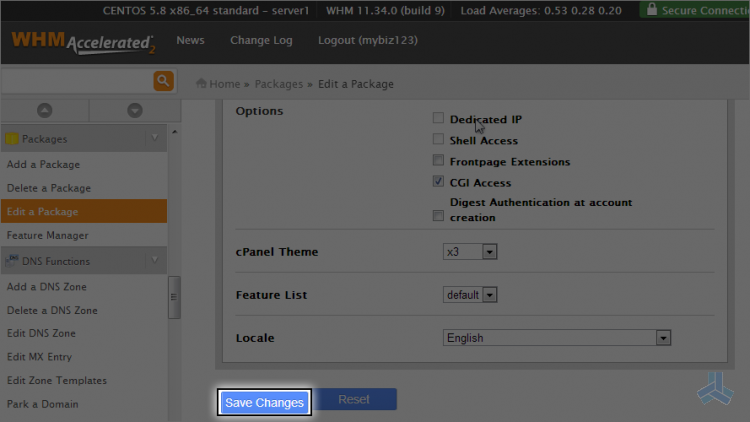Click WHM 11.34.0 (build 9) text
The width and height of the screenshot is (750, 422).
pos(386,11)
